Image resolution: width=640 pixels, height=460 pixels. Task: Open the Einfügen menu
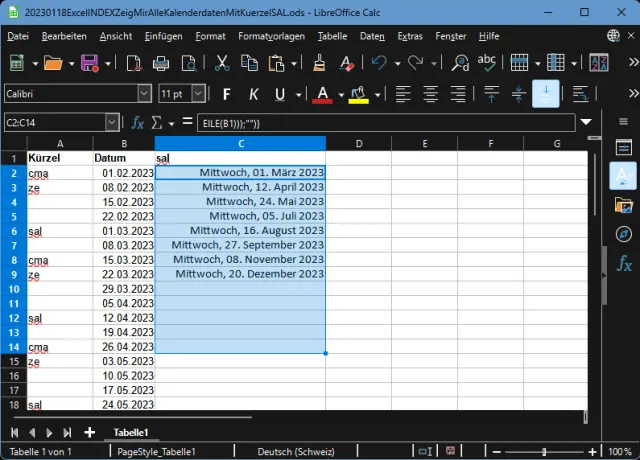pyautogui.click(x=163, y=36)
